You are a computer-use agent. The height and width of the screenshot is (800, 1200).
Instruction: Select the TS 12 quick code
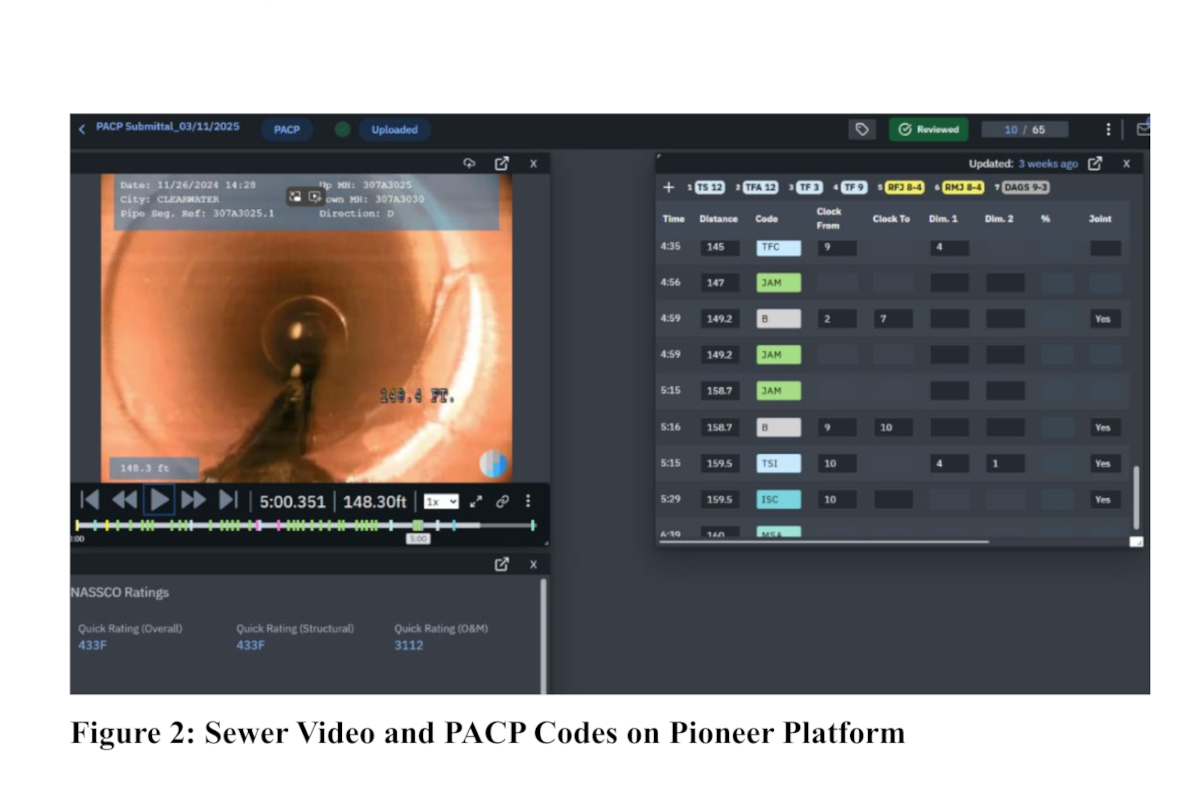pos(709,187)
